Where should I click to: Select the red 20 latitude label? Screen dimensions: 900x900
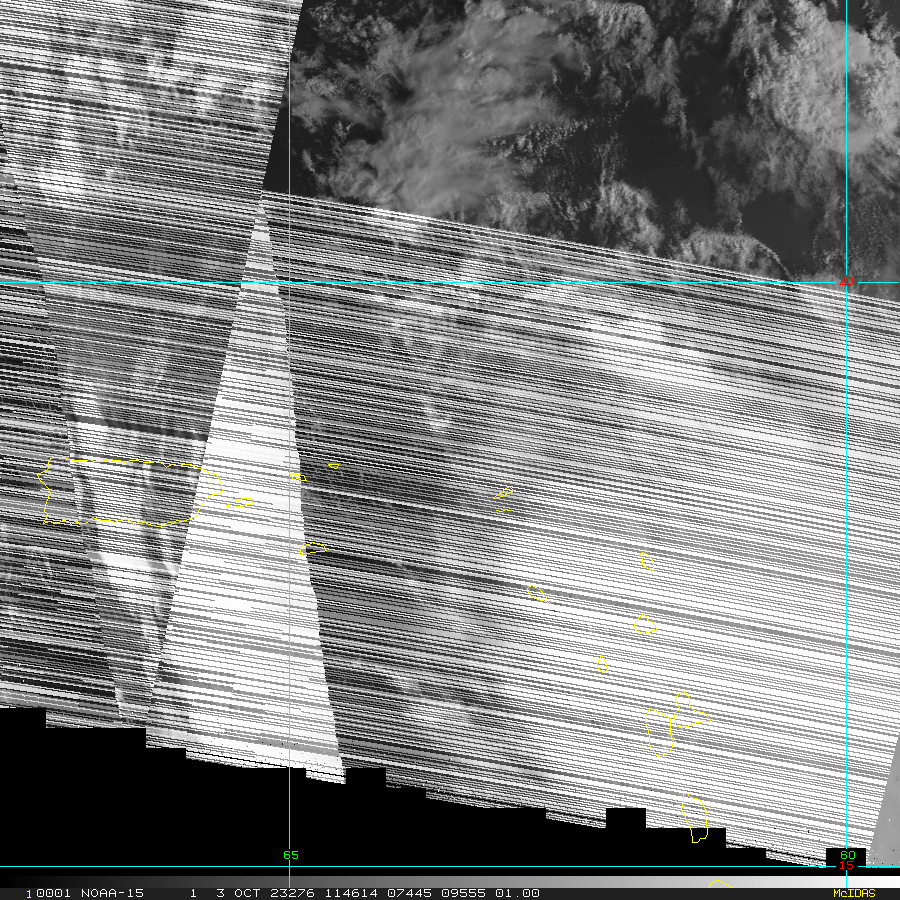[847, 282]
